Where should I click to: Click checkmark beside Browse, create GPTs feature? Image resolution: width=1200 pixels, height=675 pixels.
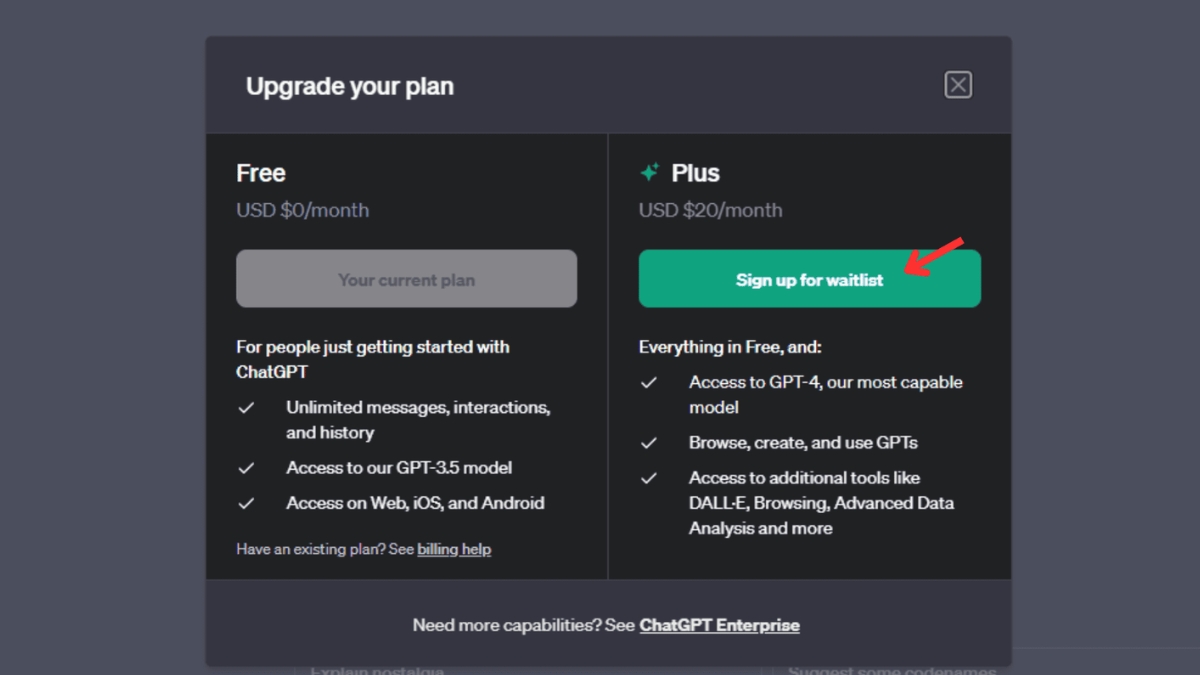(x=649, y=443)
